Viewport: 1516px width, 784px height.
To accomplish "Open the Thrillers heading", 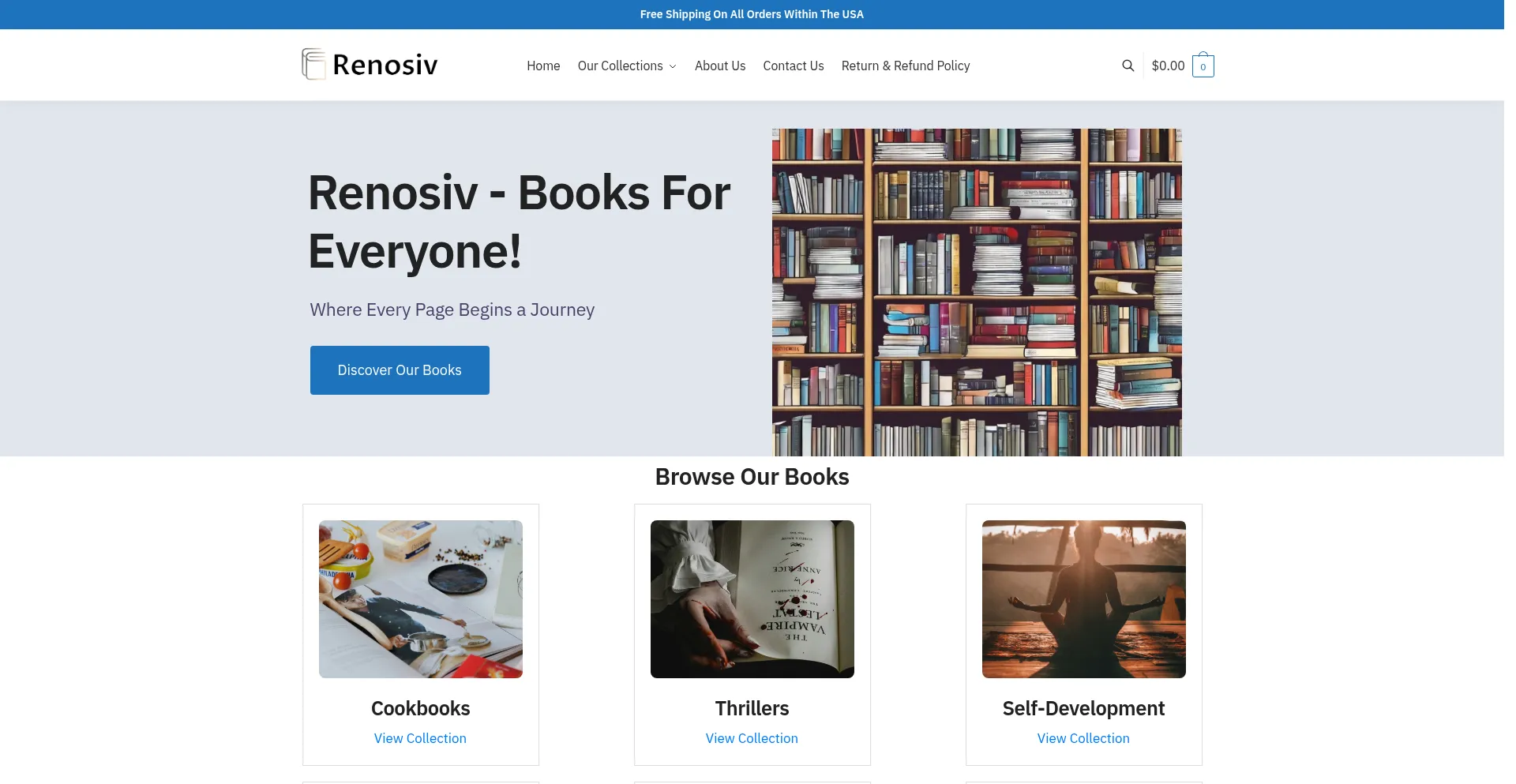I will pos(752,708).
